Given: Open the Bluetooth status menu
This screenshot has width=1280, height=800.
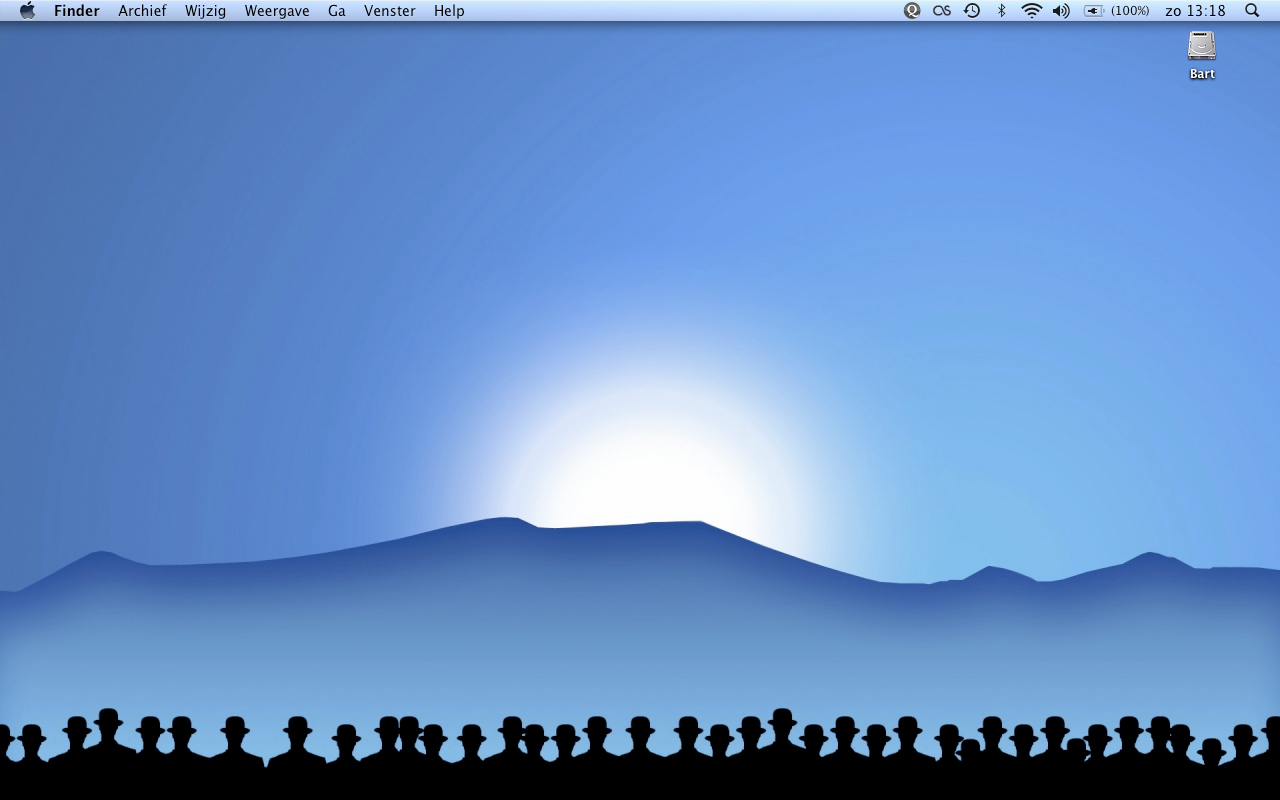Looking at the screenshot, I should click(x=1001, y=11).
